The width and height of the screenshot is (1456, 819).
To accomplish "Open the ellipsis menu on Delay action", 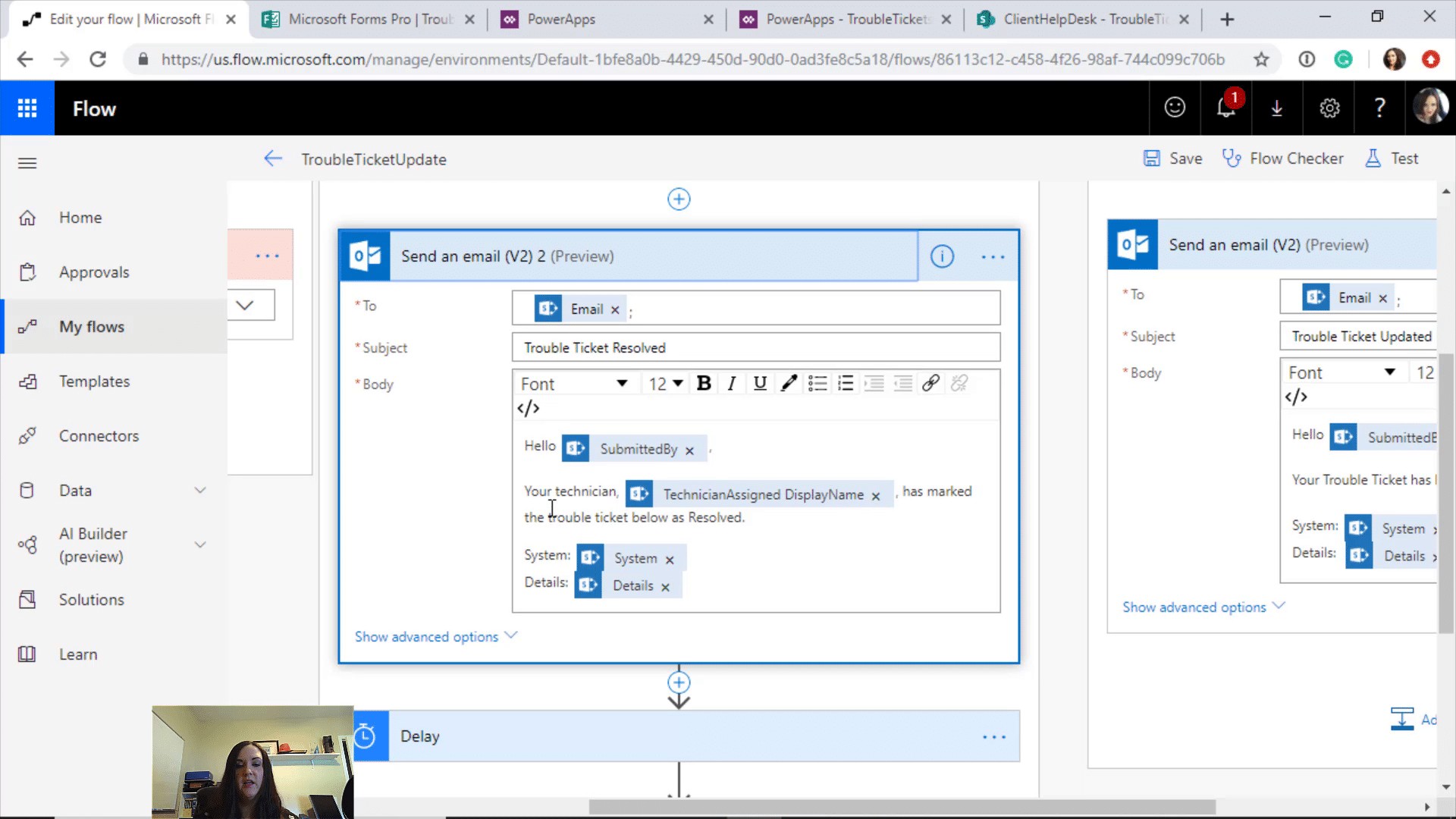I will coord(993,737).
